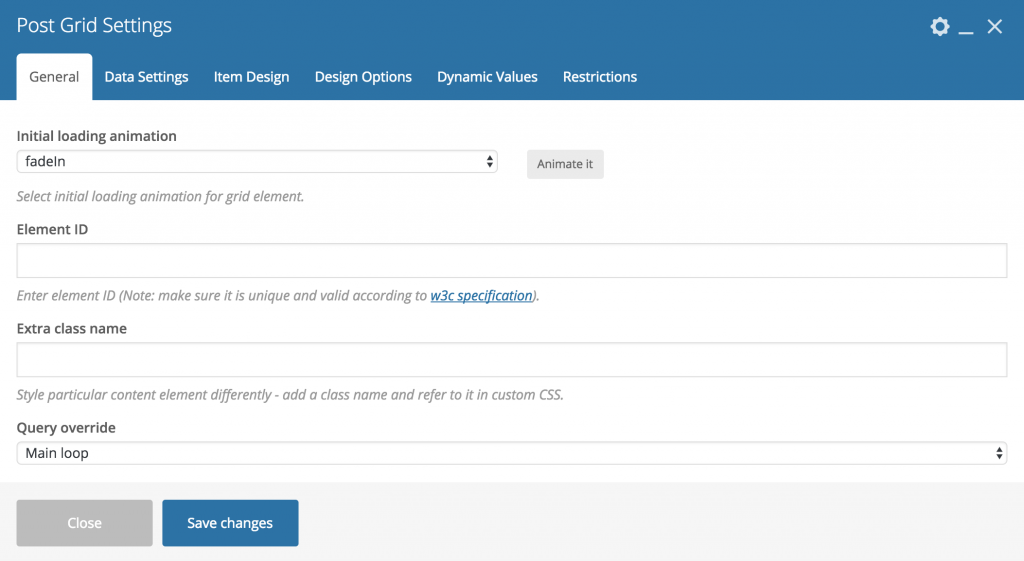
Task: Expand the Query override dropdown
Action: [x=512, y=453]
